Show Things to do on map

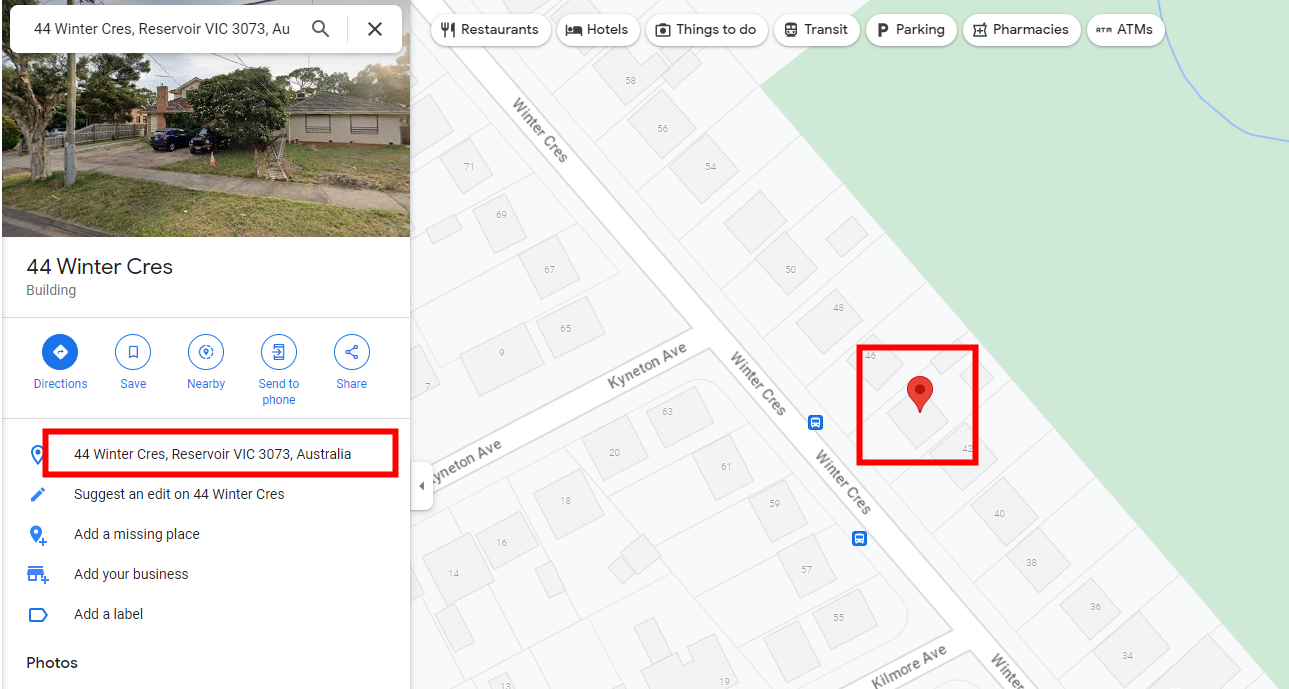pos(706,30)
